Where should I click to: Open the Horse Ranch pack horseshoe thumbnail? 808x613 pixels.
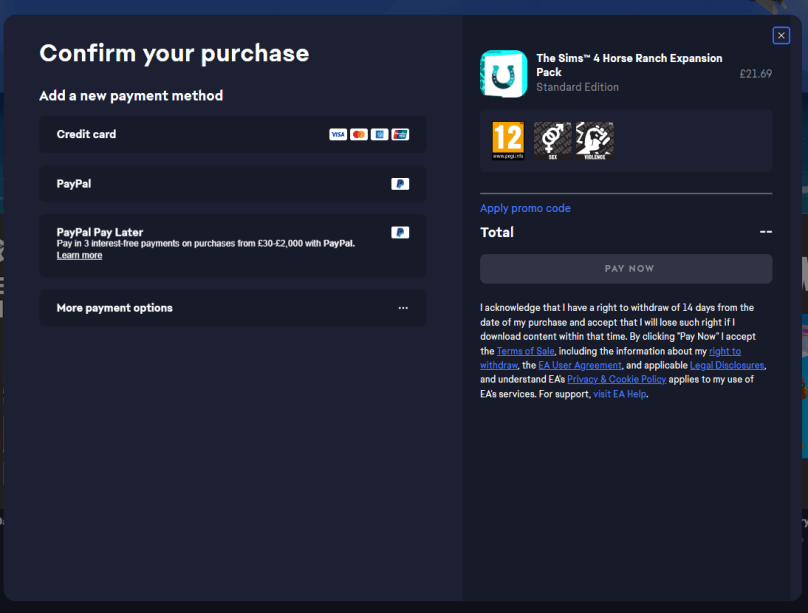(503, 74)
